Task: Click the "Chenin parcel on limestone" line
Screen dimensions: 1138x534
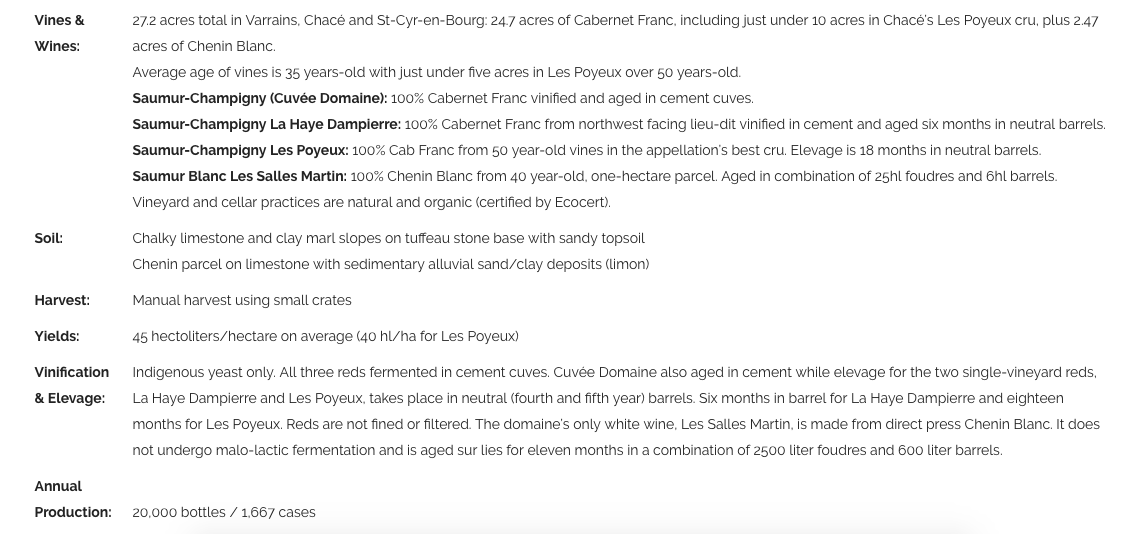Action: (390, 264)
